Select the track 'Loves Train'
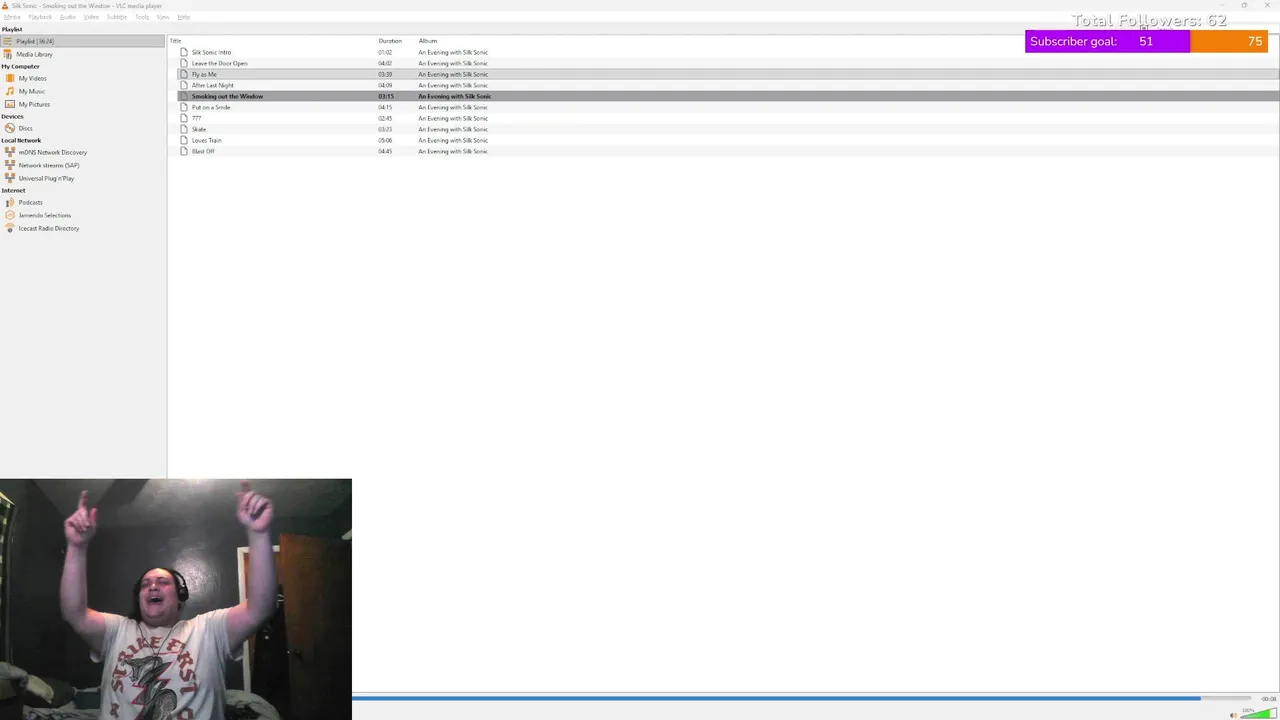The image size is (1280, 720). [x=207, y=140]
